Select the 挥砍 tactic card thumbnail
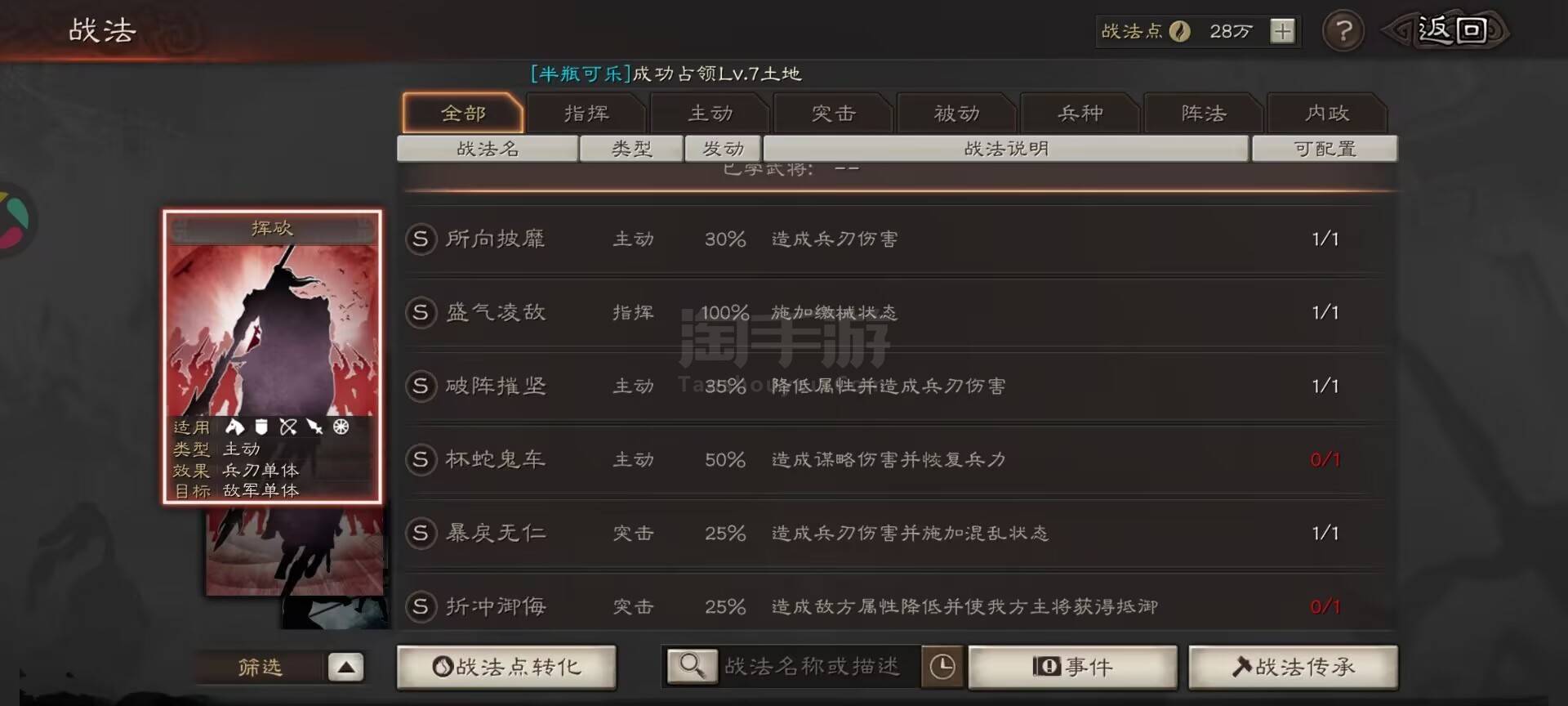1568x706 pixels. coord(272,356)
